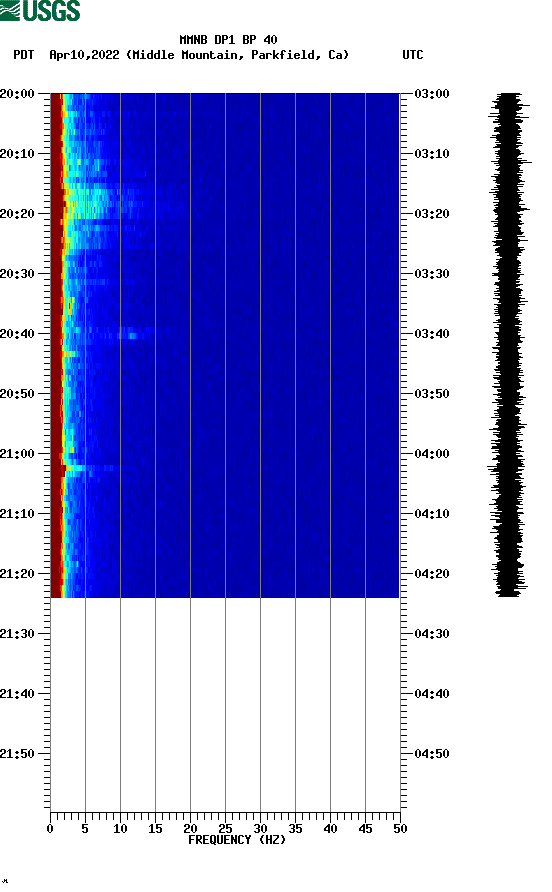Click the 04:00 UTC time label
552x892 pixels.
432,454
